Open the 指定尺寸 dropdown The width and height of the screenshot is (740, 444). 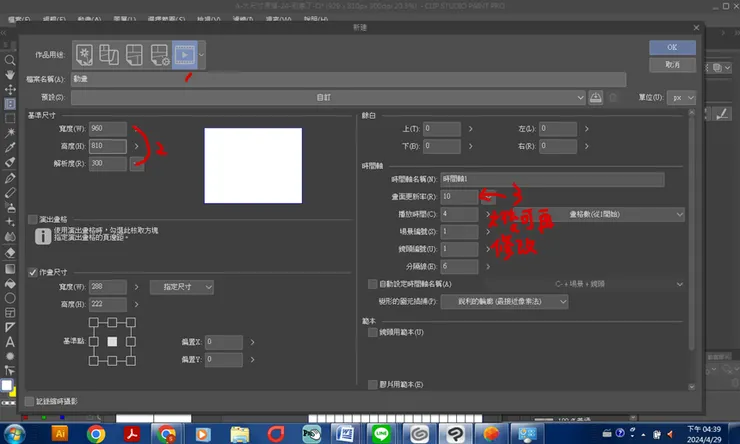[x=182, y=287]
